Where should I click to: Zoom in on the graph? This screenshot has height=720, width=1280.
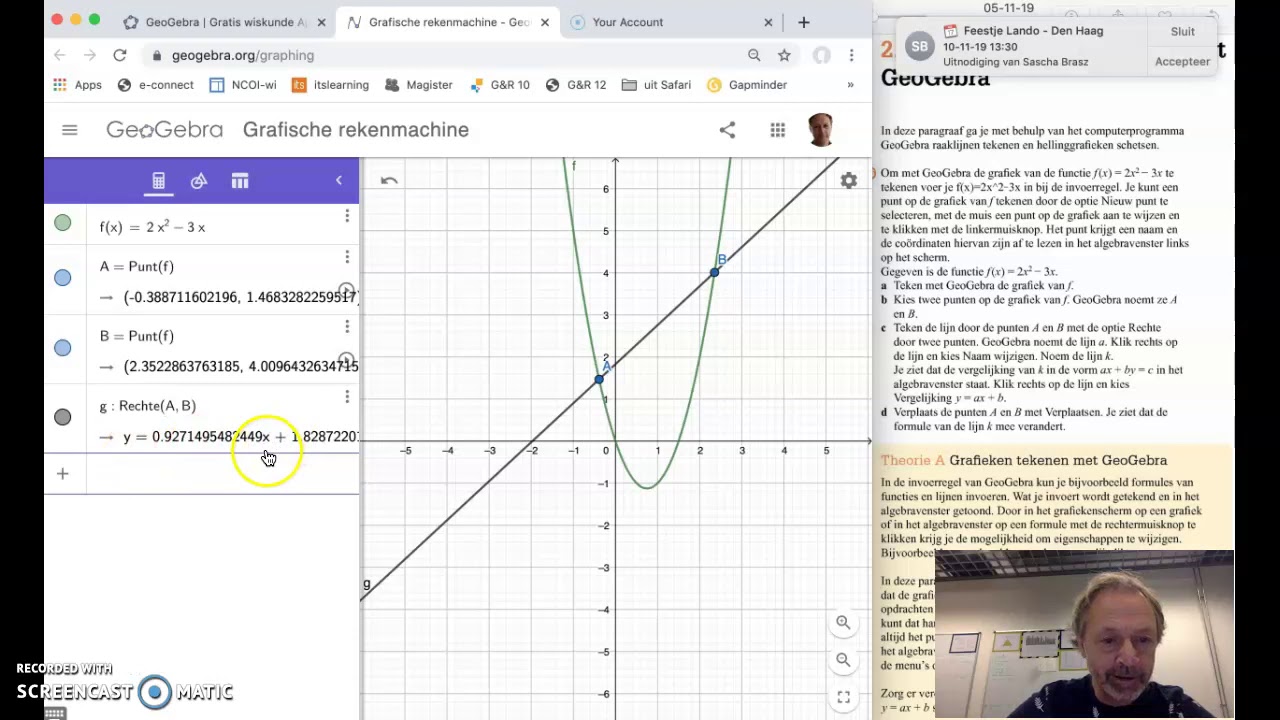[843, 622]
